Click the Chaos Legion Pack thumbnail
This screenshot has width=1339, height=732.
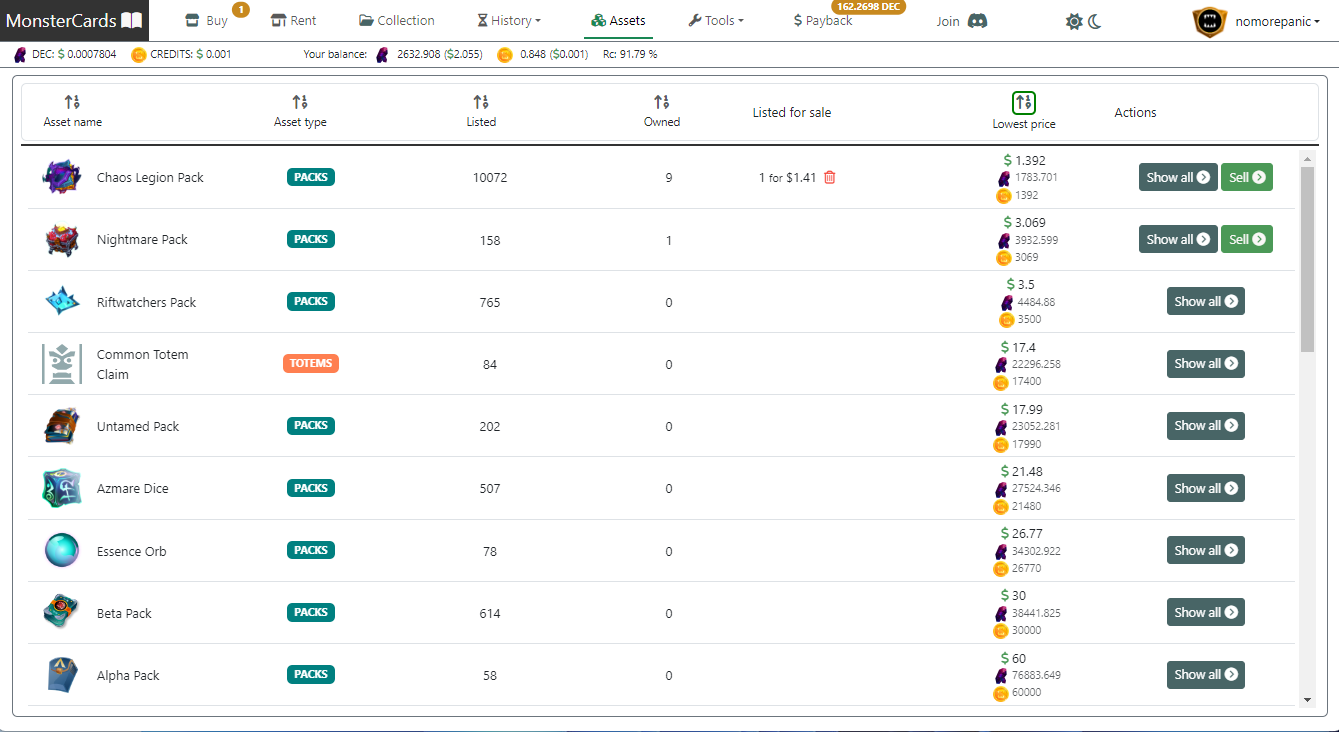click(x=61, y=177)
